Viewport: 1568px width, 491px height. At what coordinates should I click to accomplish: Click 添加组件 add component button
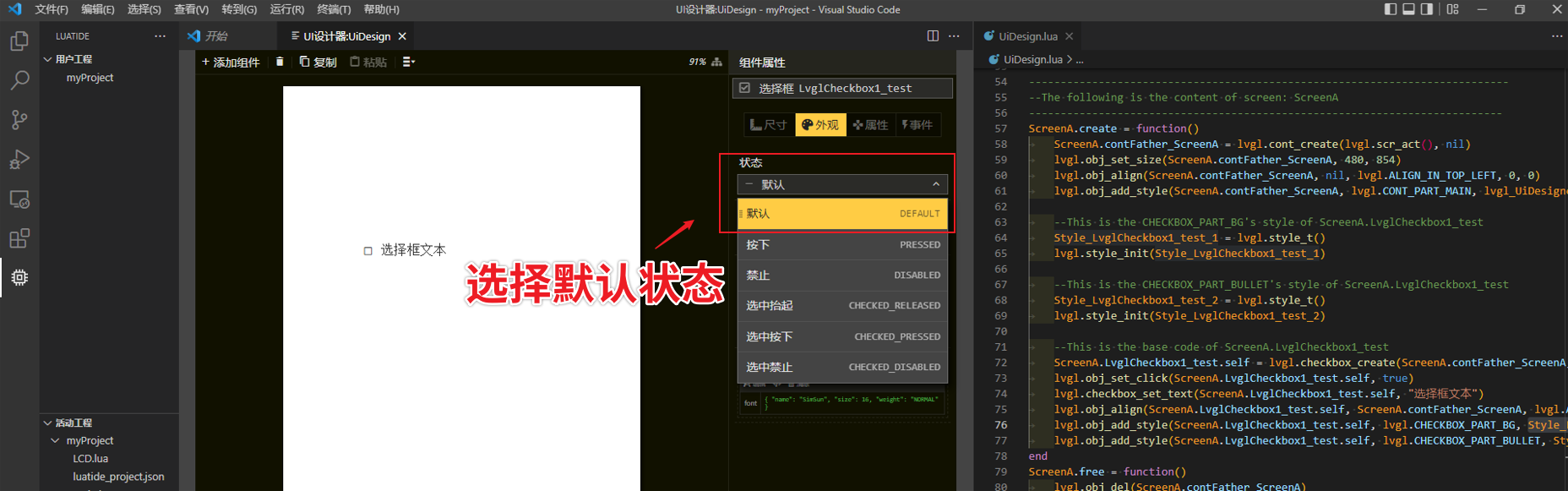(230, 62)
